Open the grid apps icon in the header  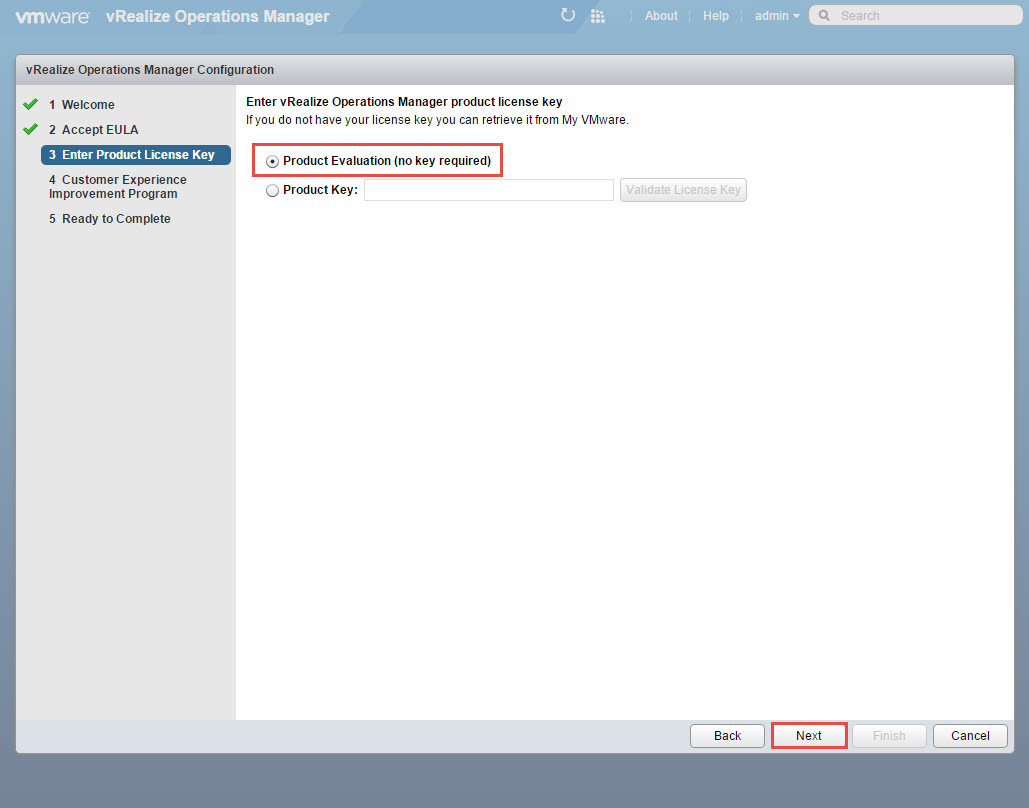[x=598, y=16]
